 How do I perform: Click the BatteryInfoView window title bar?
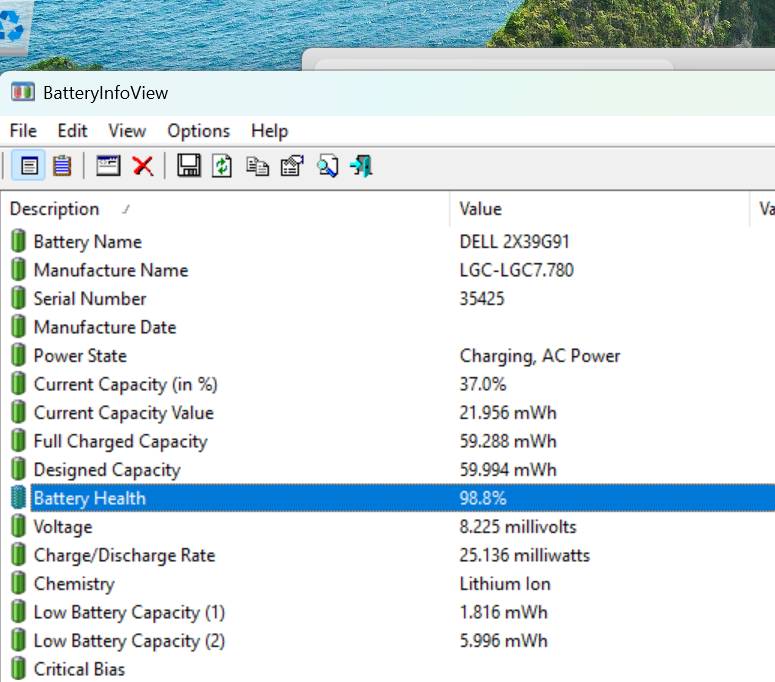(x=388, y=93)
